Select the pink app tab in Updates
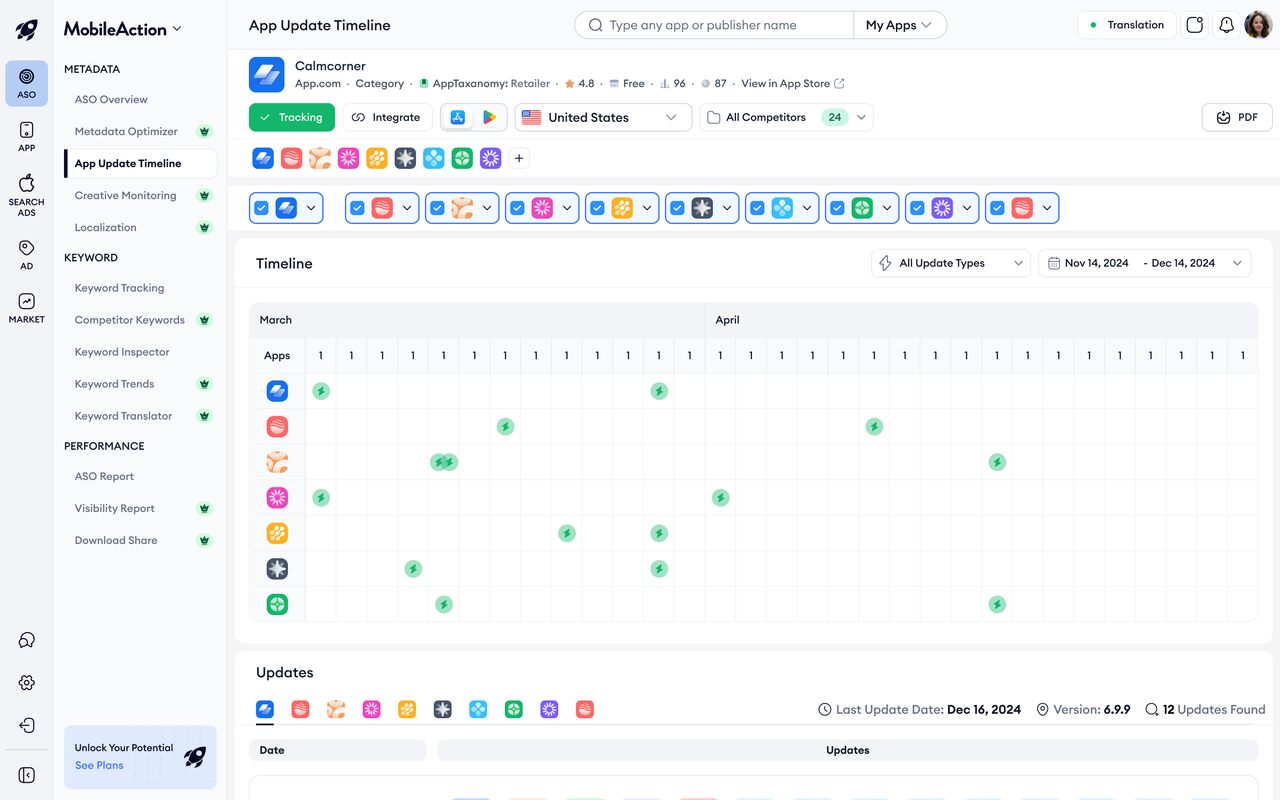1280x800 pixels. pos(371,709)
